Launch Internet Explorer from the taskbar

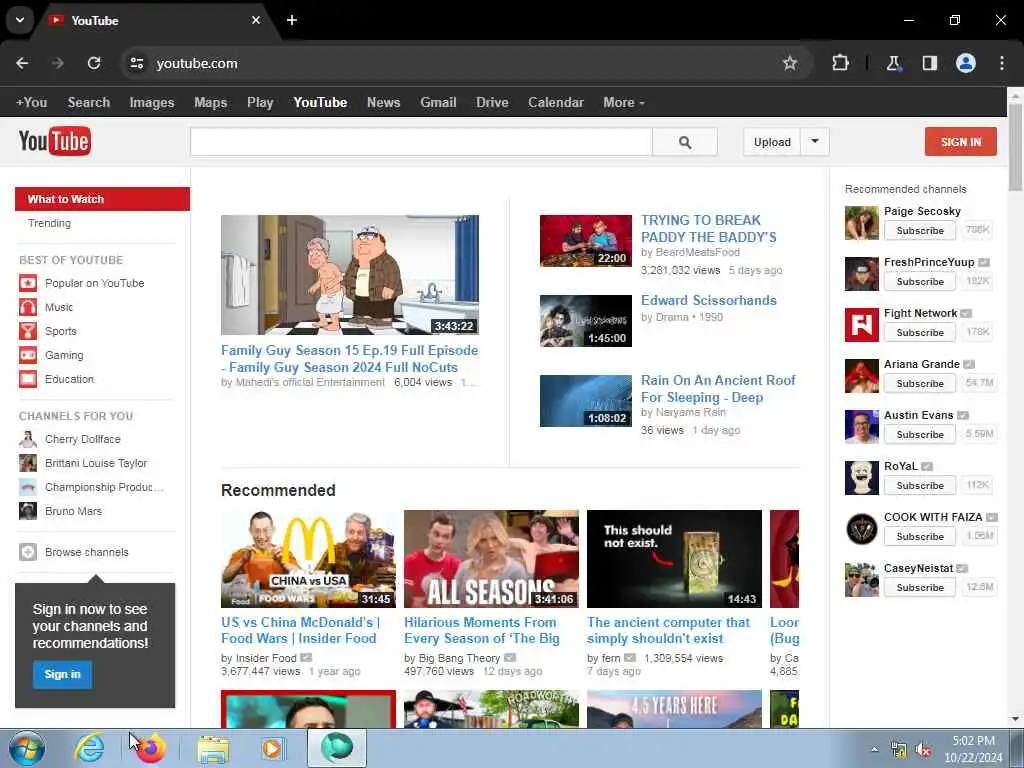coord(89,748)
